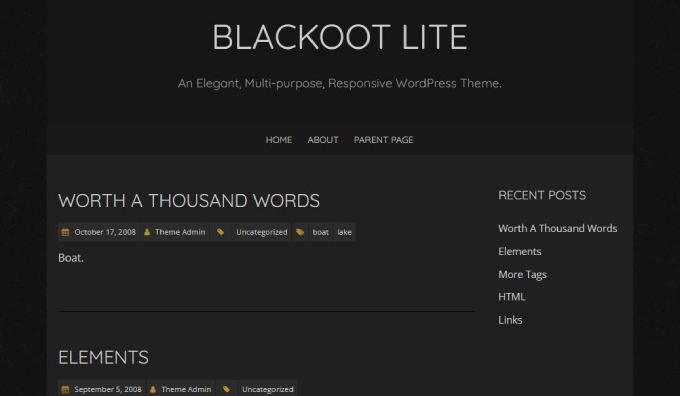The height and width of the screenshot is (396, 680).
Task: Open More Tags in Recent Posts
Action: (x=522, y=275)
